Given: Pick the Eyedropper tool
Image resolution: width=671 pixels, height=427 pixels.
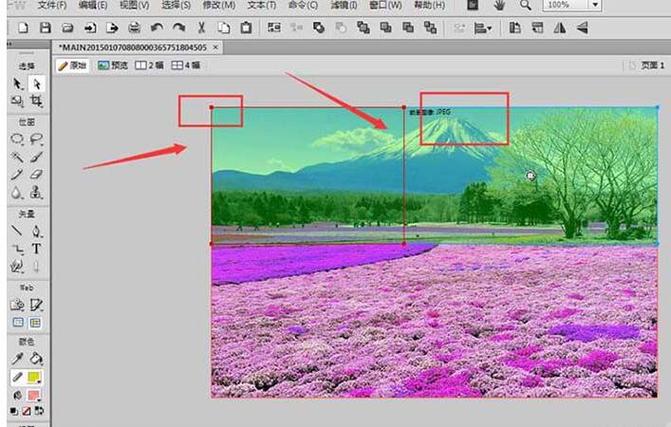Looking at the screenshot, I should [17, 358].
